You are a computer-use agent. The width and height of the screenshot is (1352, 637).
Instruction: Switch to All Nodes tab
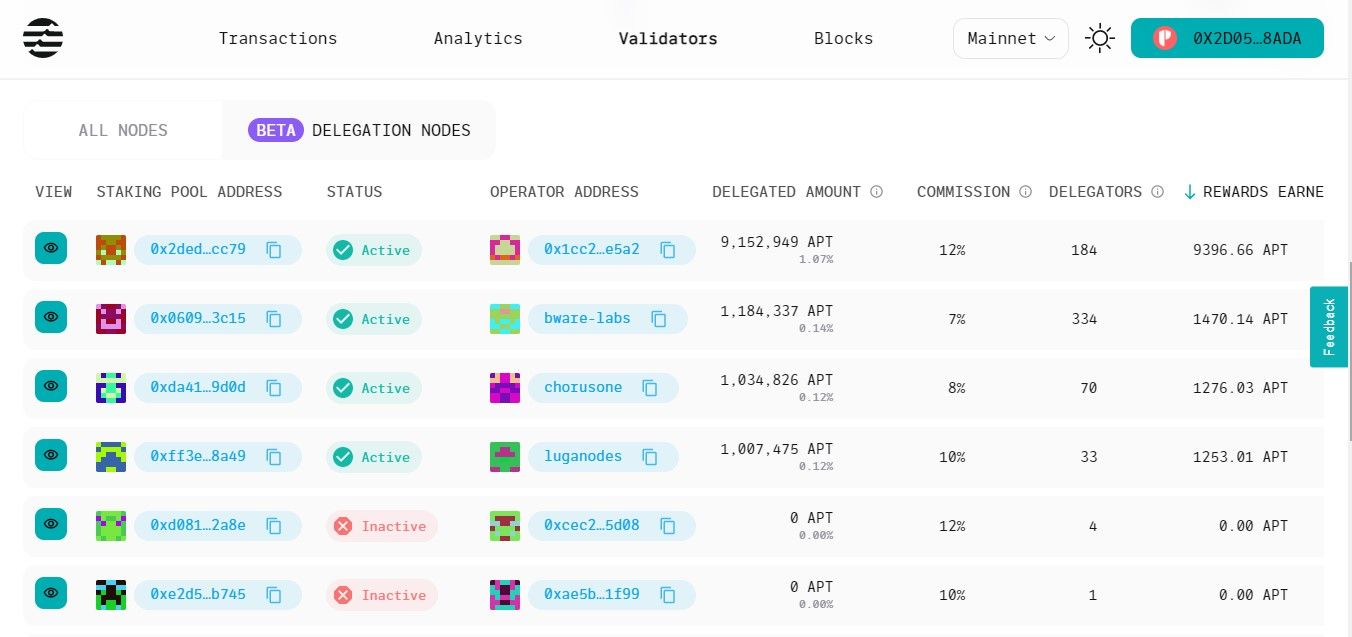click(123, 130)
